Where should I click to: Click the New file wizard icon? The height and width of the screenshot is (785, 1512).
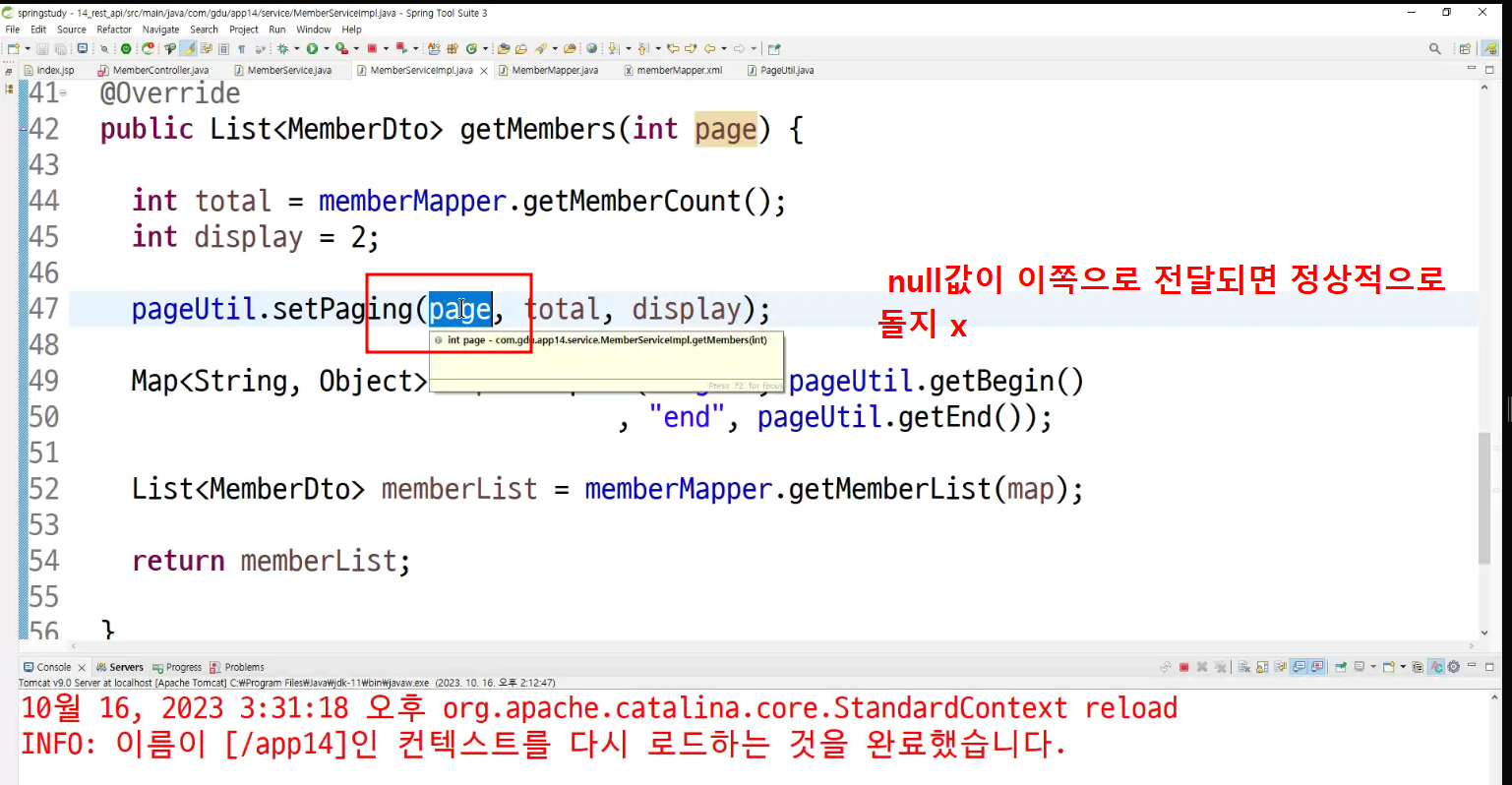(x=13, y=48)
